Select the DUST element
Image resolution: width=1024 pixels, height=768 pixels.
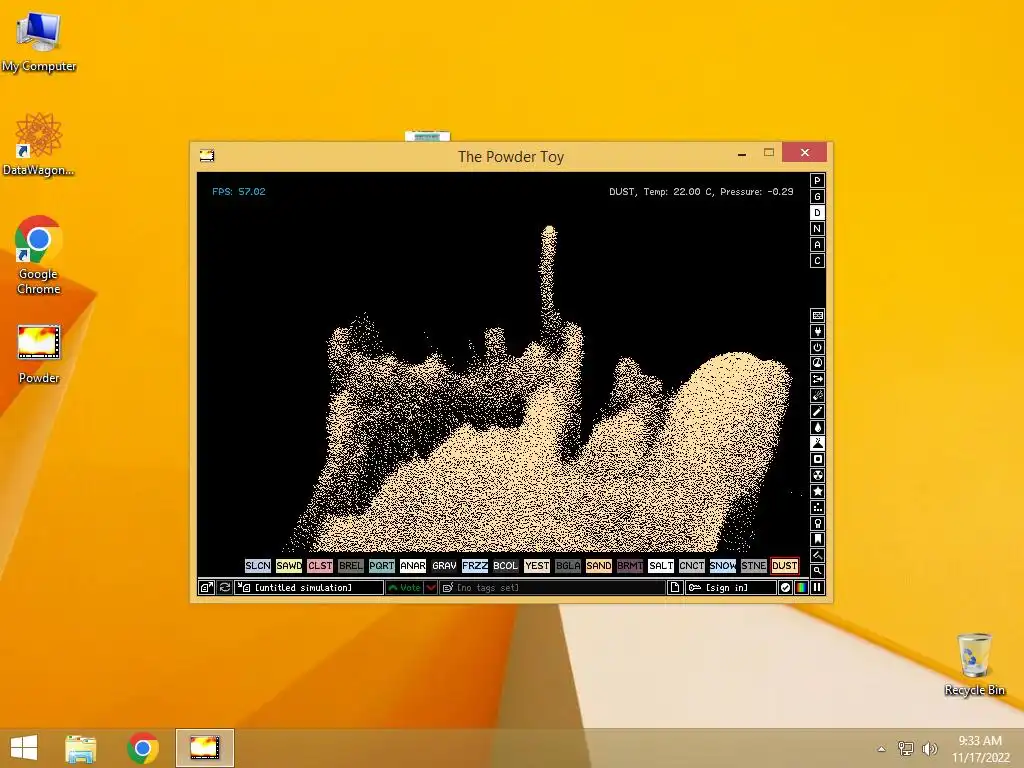tap(785, 566)
